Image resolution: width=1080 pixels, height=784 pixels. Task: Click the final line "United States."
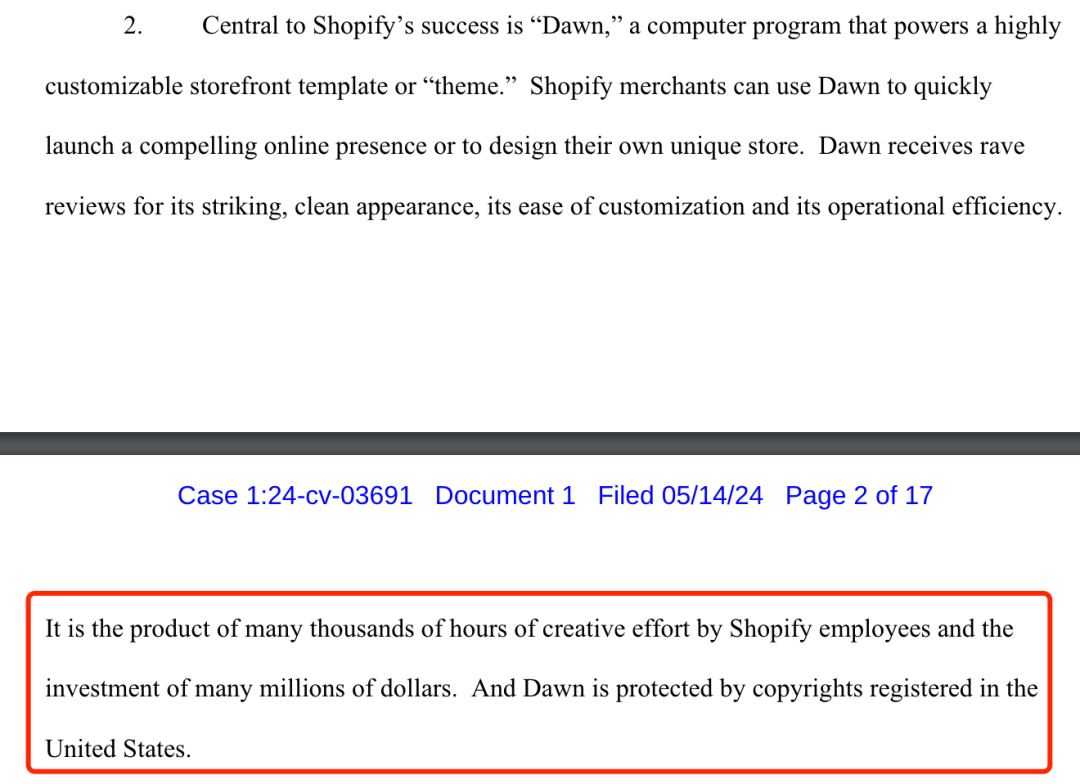tap(118, 749)
